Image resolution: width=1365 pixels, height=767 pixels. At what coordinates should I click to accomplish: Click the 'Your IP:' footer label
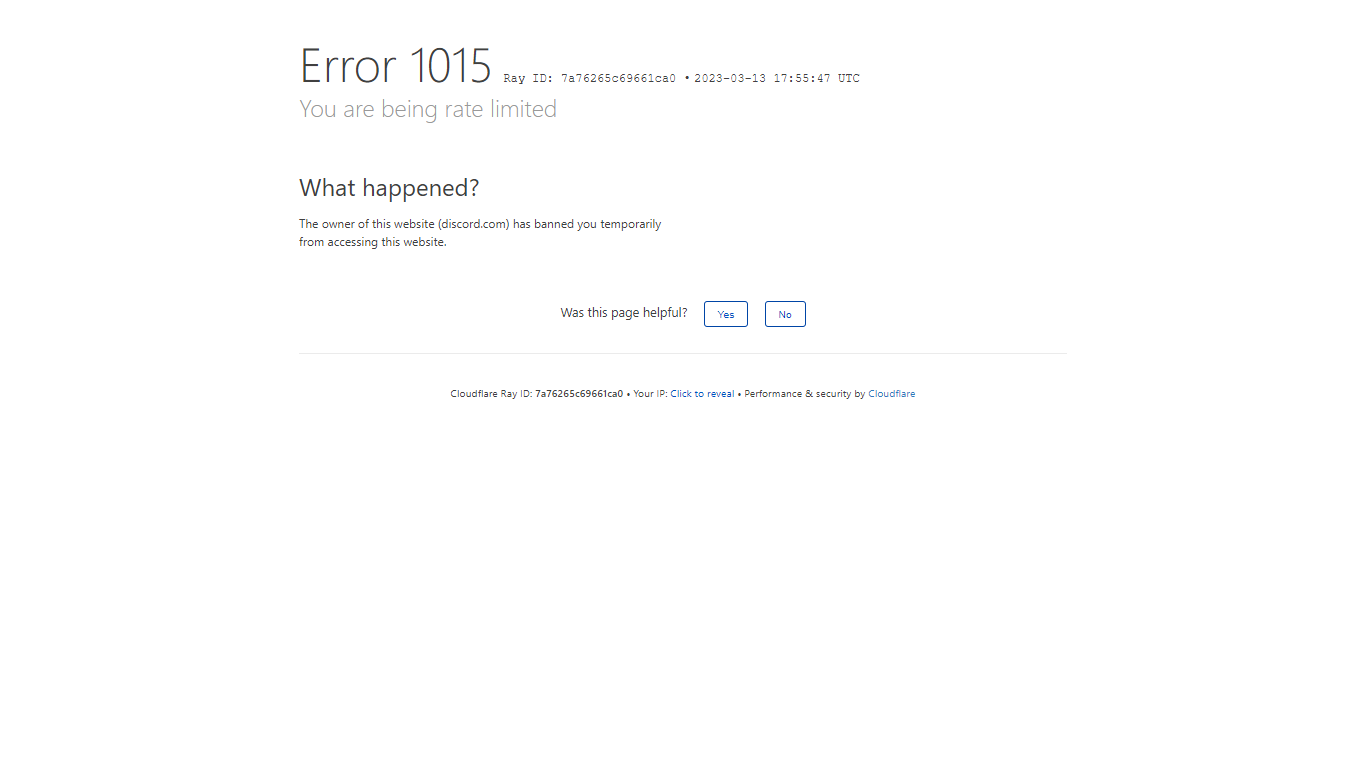click(x=650, y=394)
